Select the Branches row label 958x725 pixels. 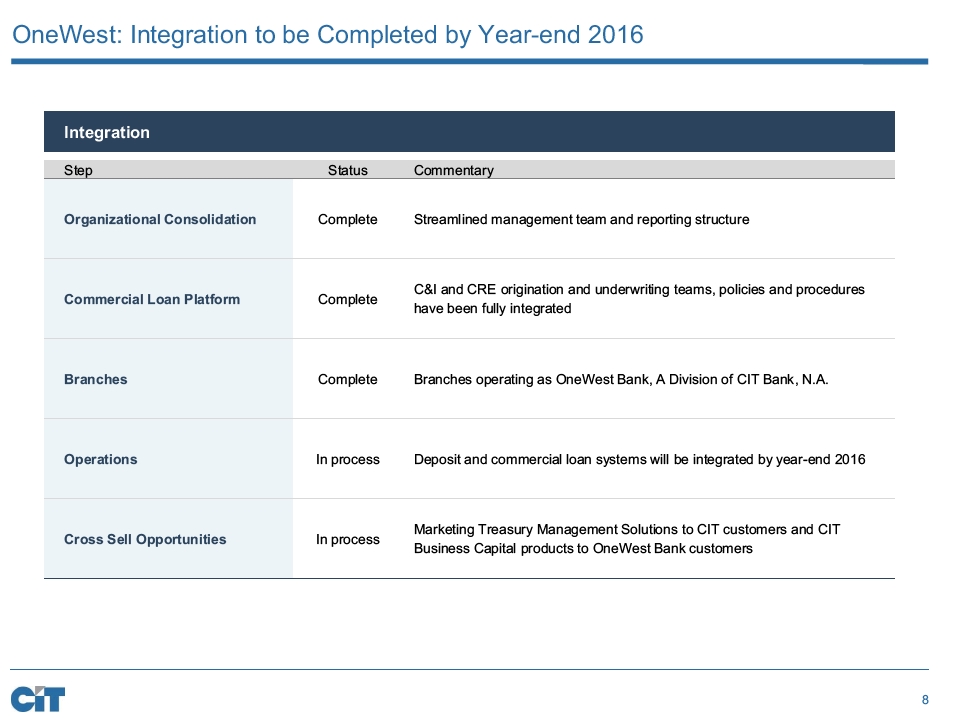click(x=96, y=379)
